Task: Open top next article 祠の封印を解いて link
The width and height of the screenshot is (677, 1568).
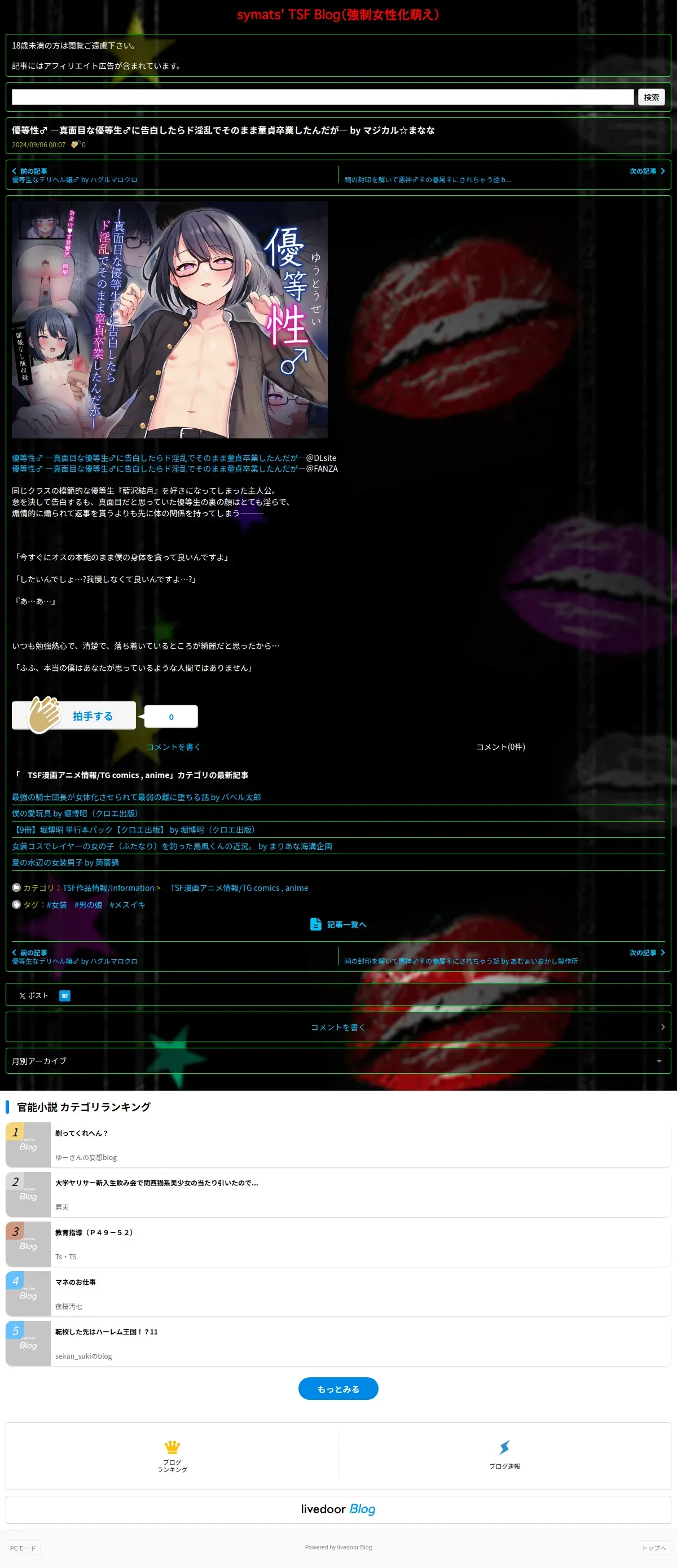Action: coord(428,179)
